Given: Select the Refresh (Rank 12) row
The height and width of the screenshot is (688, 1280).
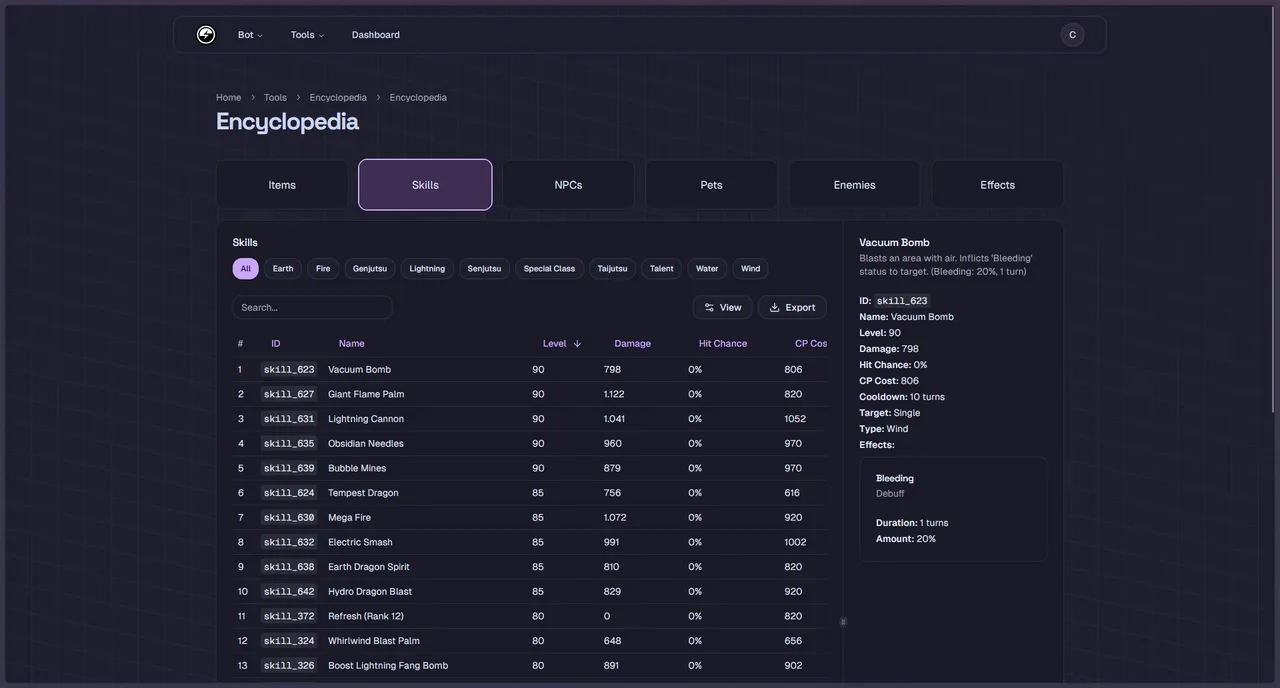Looking at the screenshot, I should (530, 616).
